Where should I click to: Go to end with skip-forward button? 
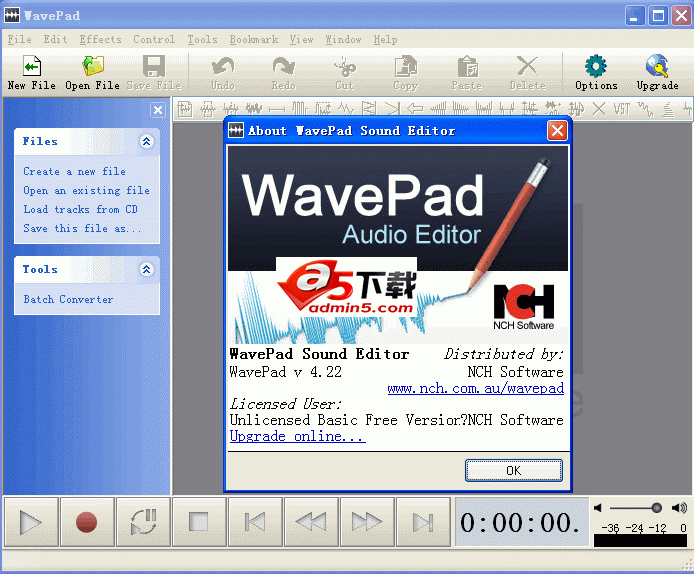[x=423, y=522]
